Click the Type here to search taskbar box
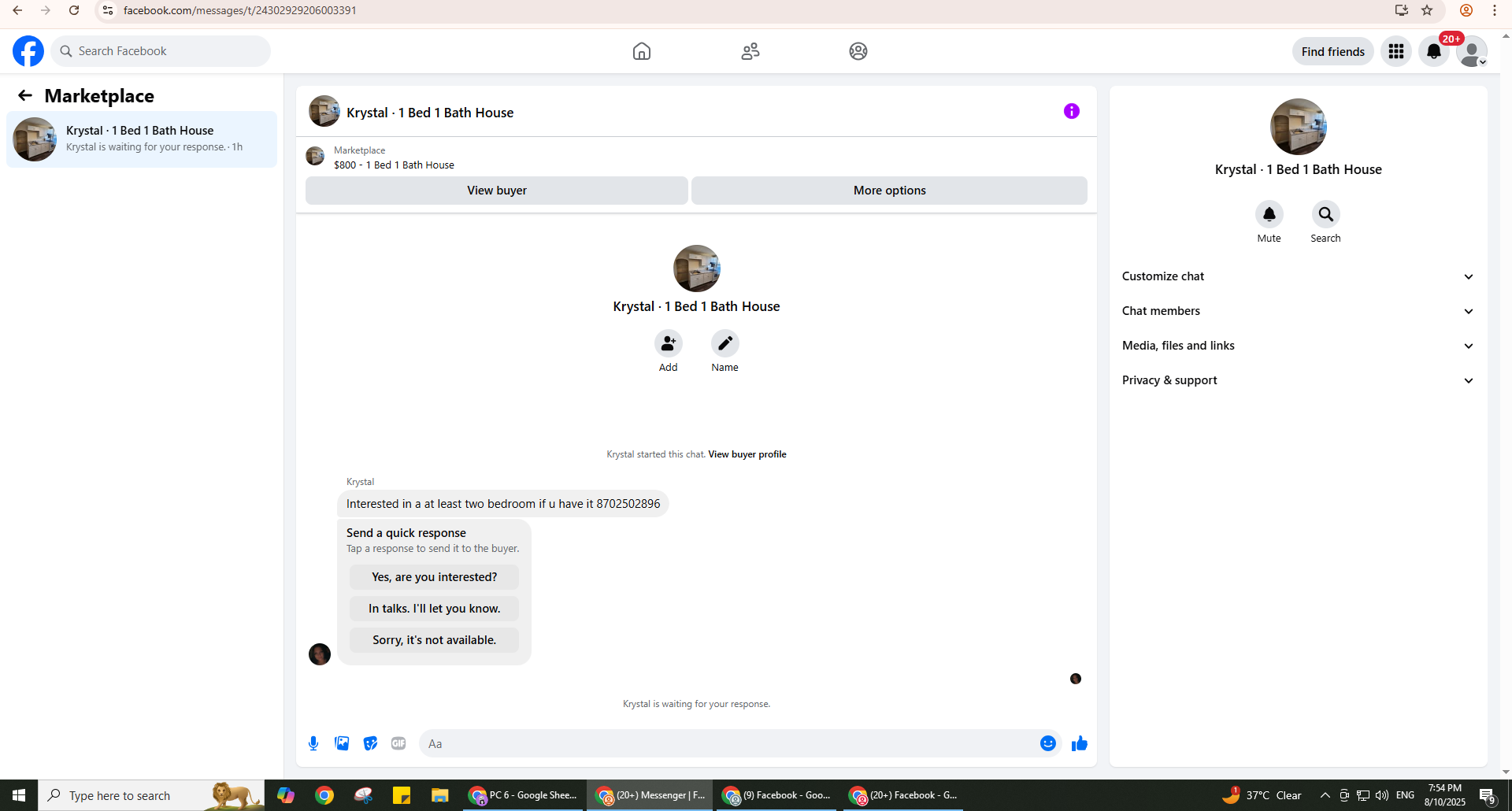 (x=151, y=795)
